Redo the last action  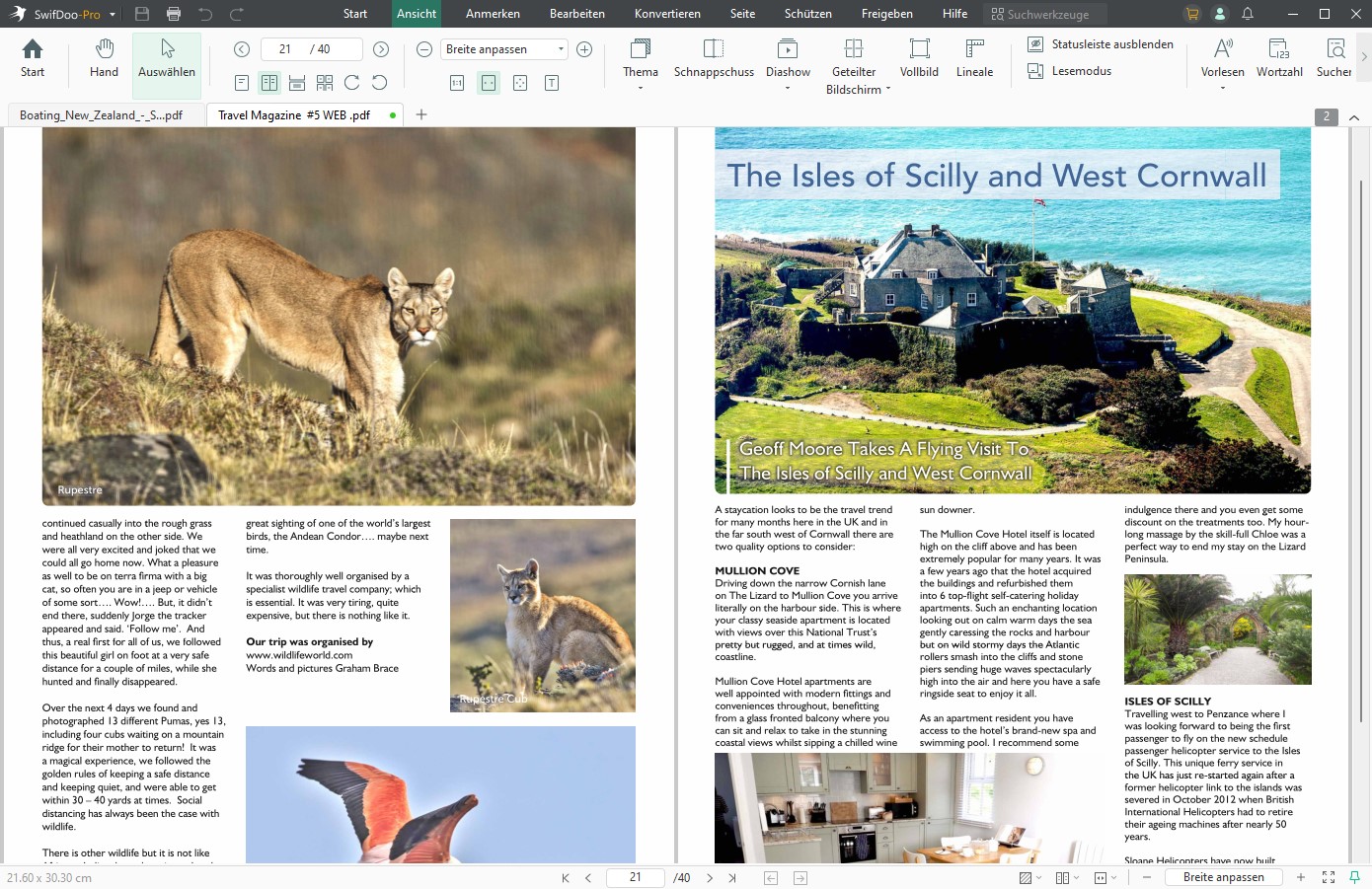(x=237, y=14)
